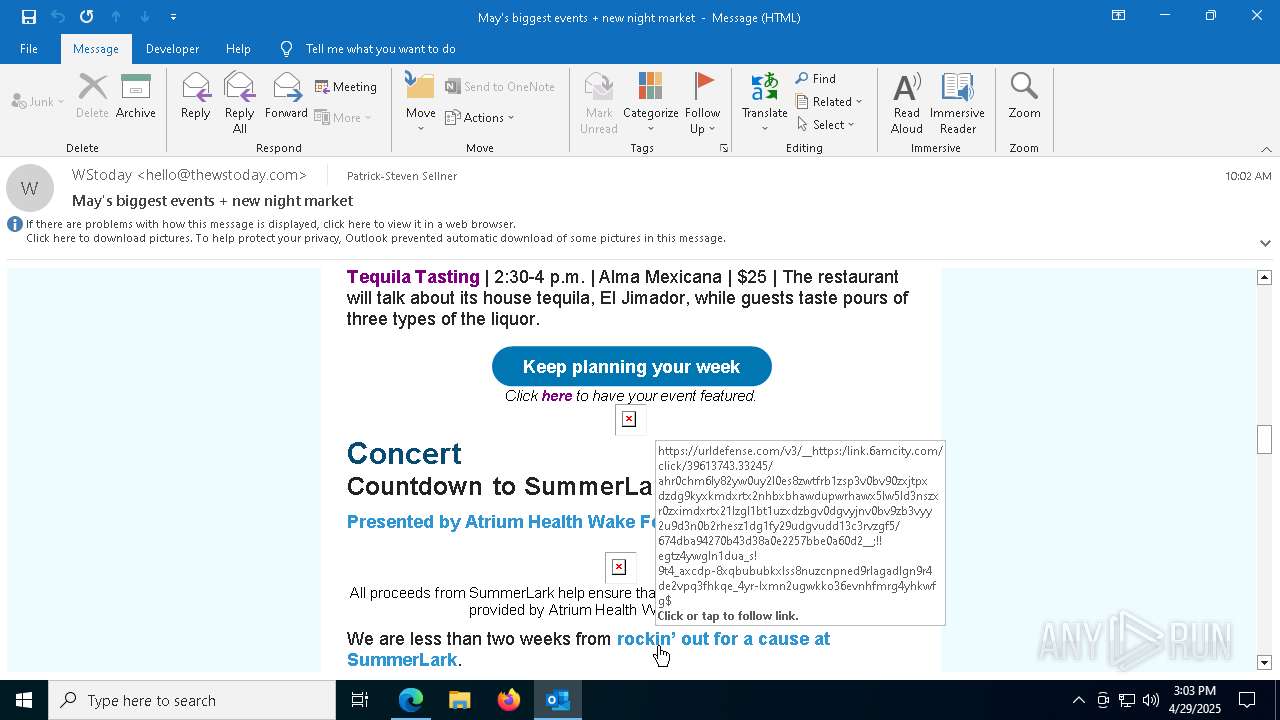Reply to the sender
Viewport: 1280px width, 720px height.
(196, 97)
